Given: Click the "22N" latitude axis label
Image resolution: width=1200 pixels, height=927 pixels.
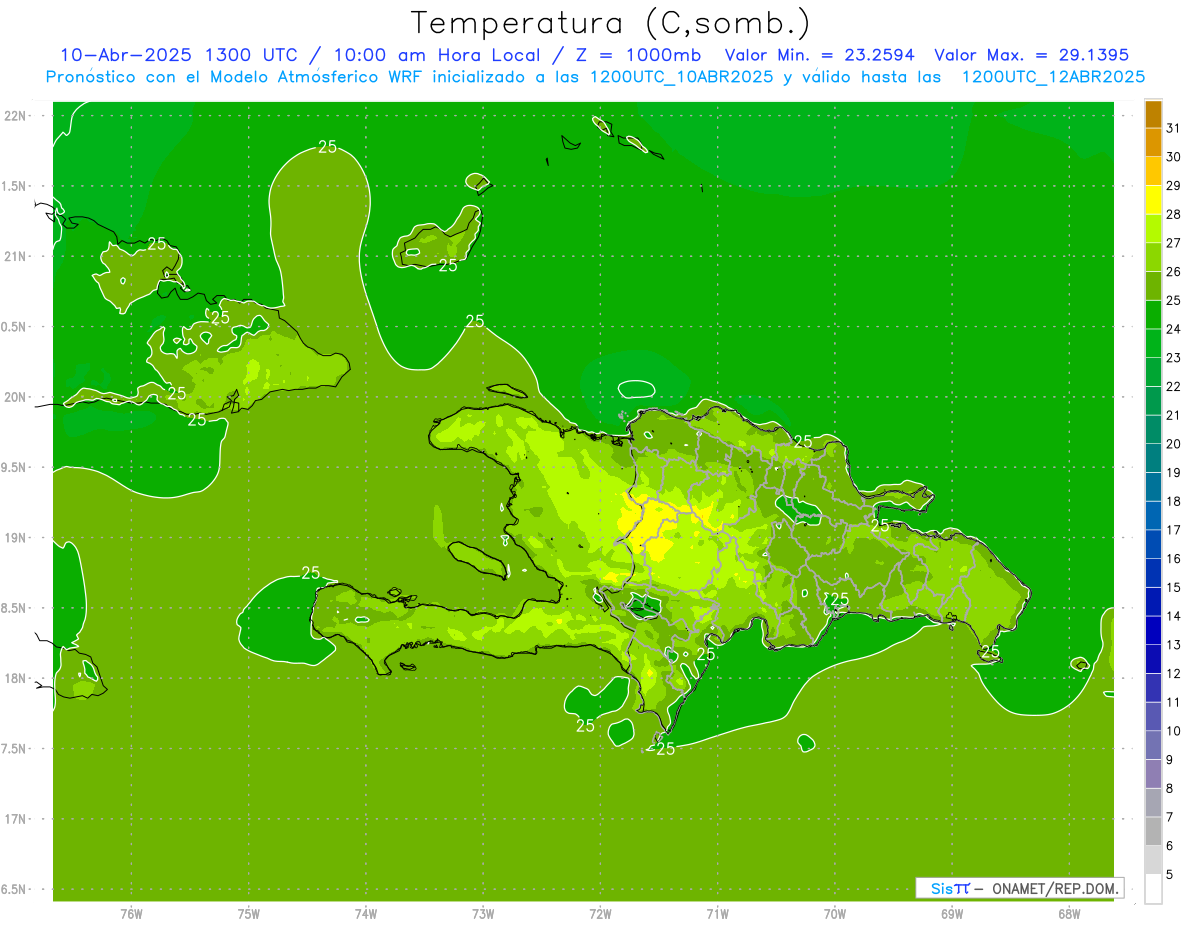Looking at the screenshot, I should (x=15, y=116).
